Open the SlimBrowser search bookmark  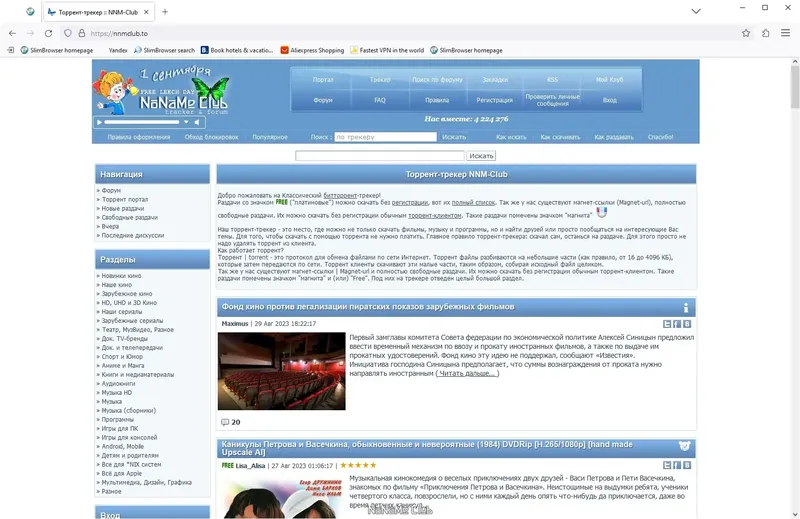pyautogui.click(x=164, y=50)
